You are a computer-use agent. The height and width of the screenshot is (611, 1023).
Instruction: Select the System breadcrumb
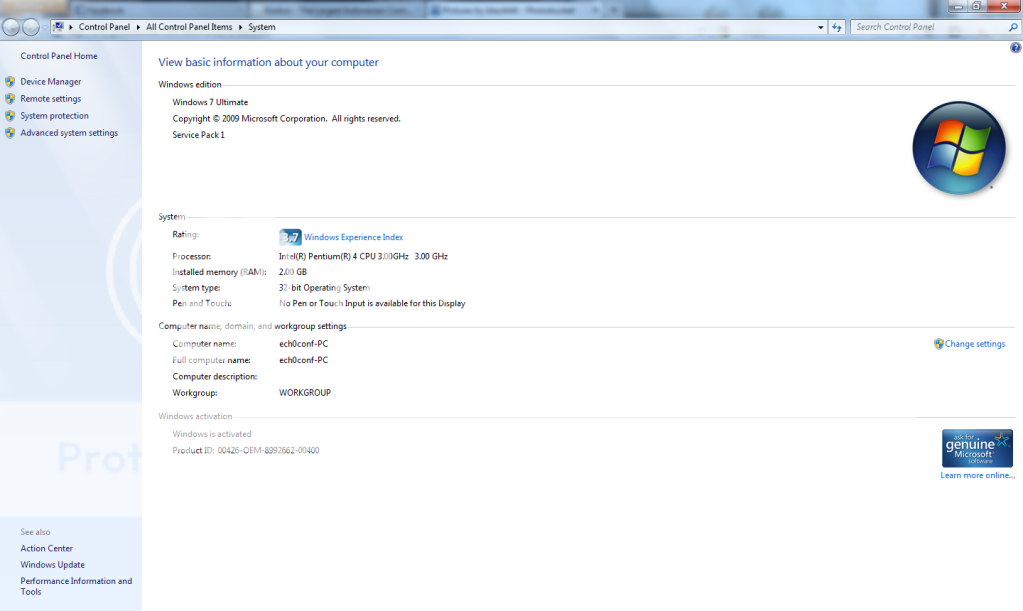pyautogui.click(x=262, y=27)
